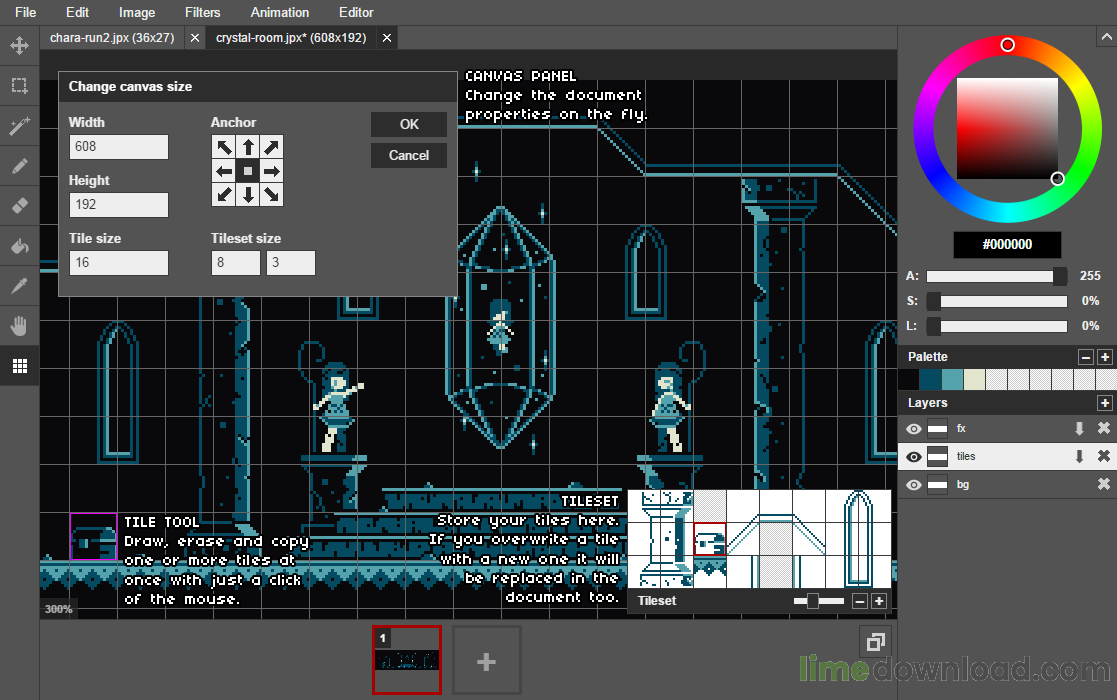Open the Animation menu

click(280, 13)
